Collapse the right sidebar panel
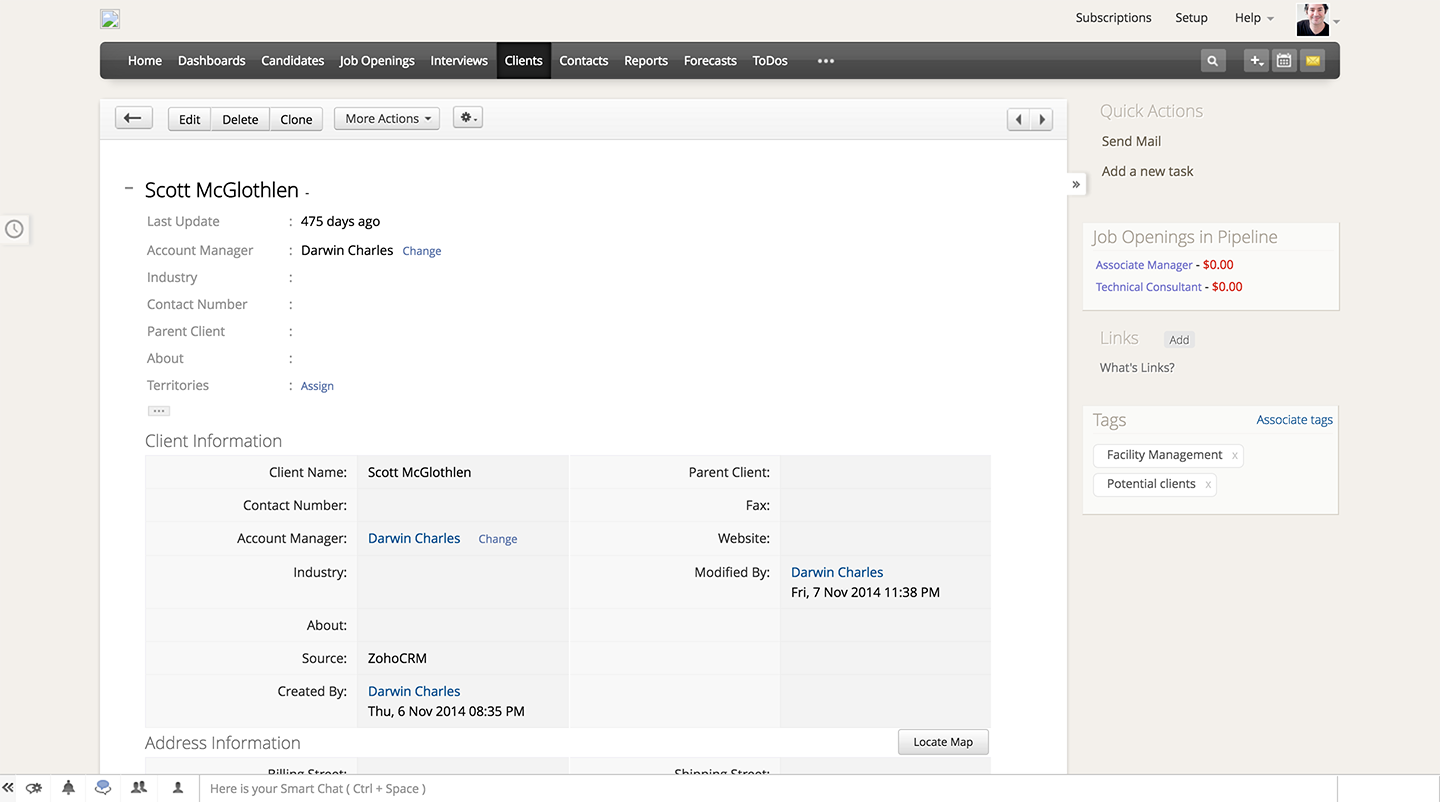This screenshot has height=802, width=1440. click(1076, 184)
